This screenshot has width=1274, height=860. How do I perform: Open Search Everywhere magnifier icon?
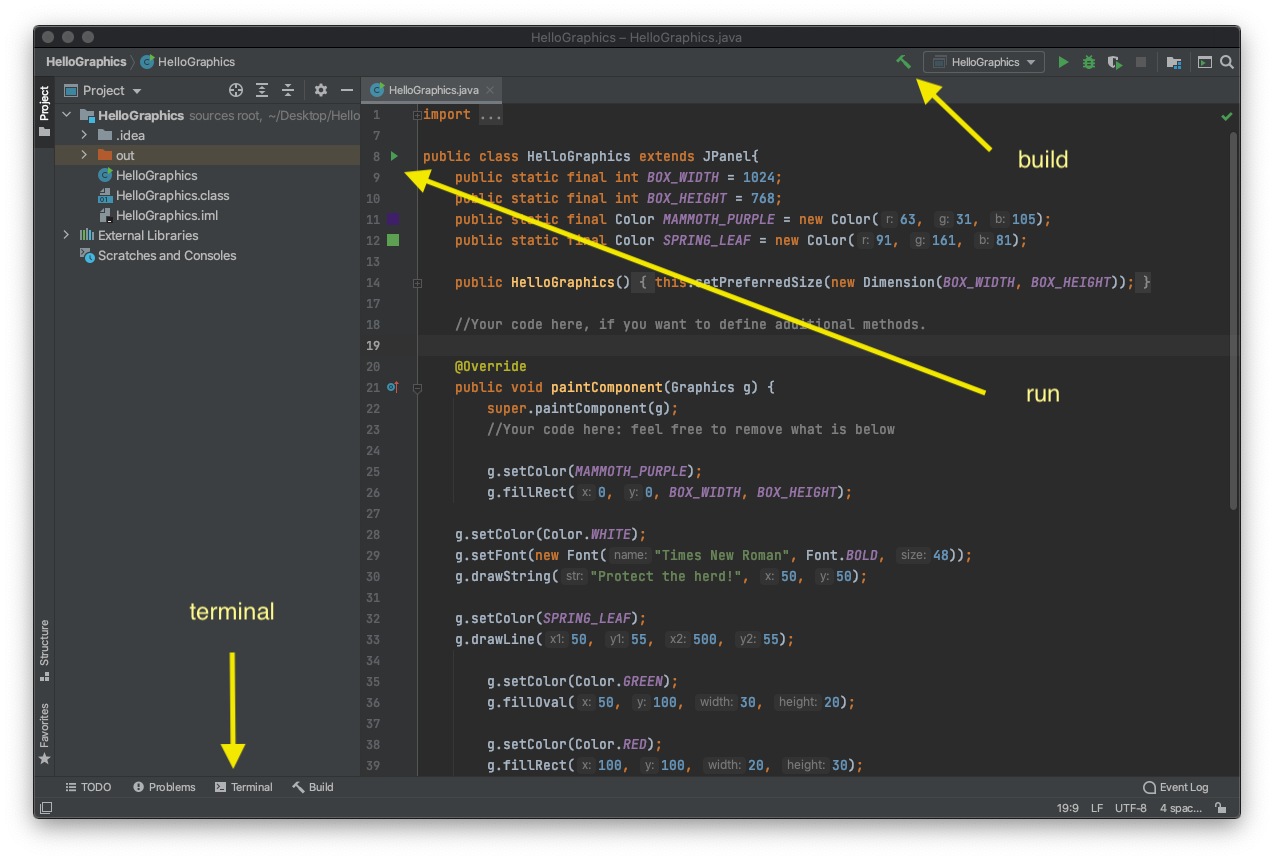1227,62
